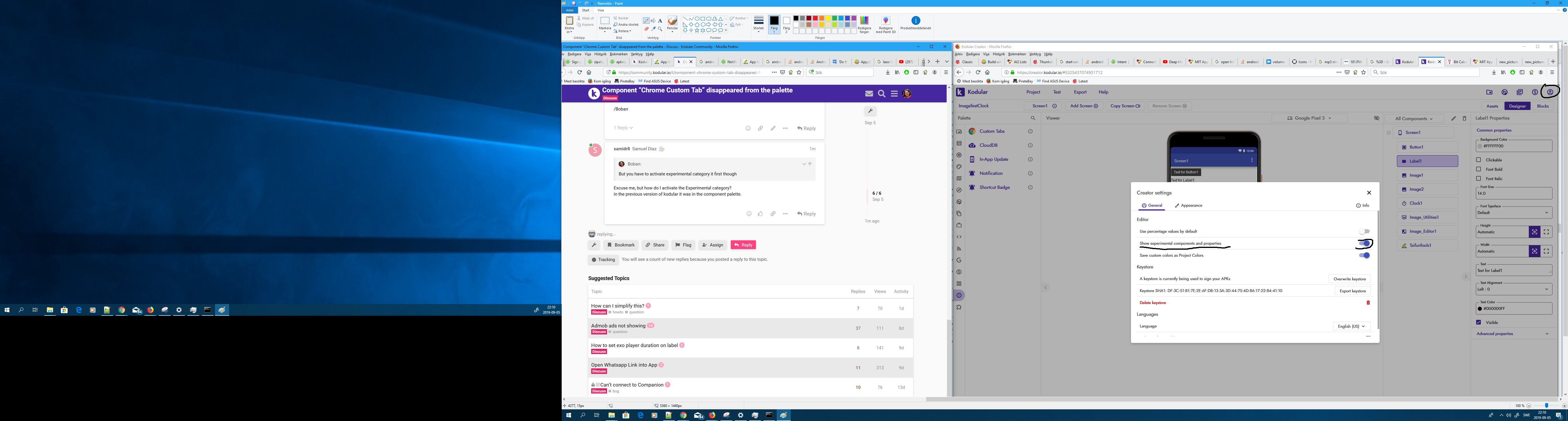Screen dimensions: 1568x421
Task: Open the Arkiv file menu in Paint
Action: pyautogui.click(x=570, y=10)
